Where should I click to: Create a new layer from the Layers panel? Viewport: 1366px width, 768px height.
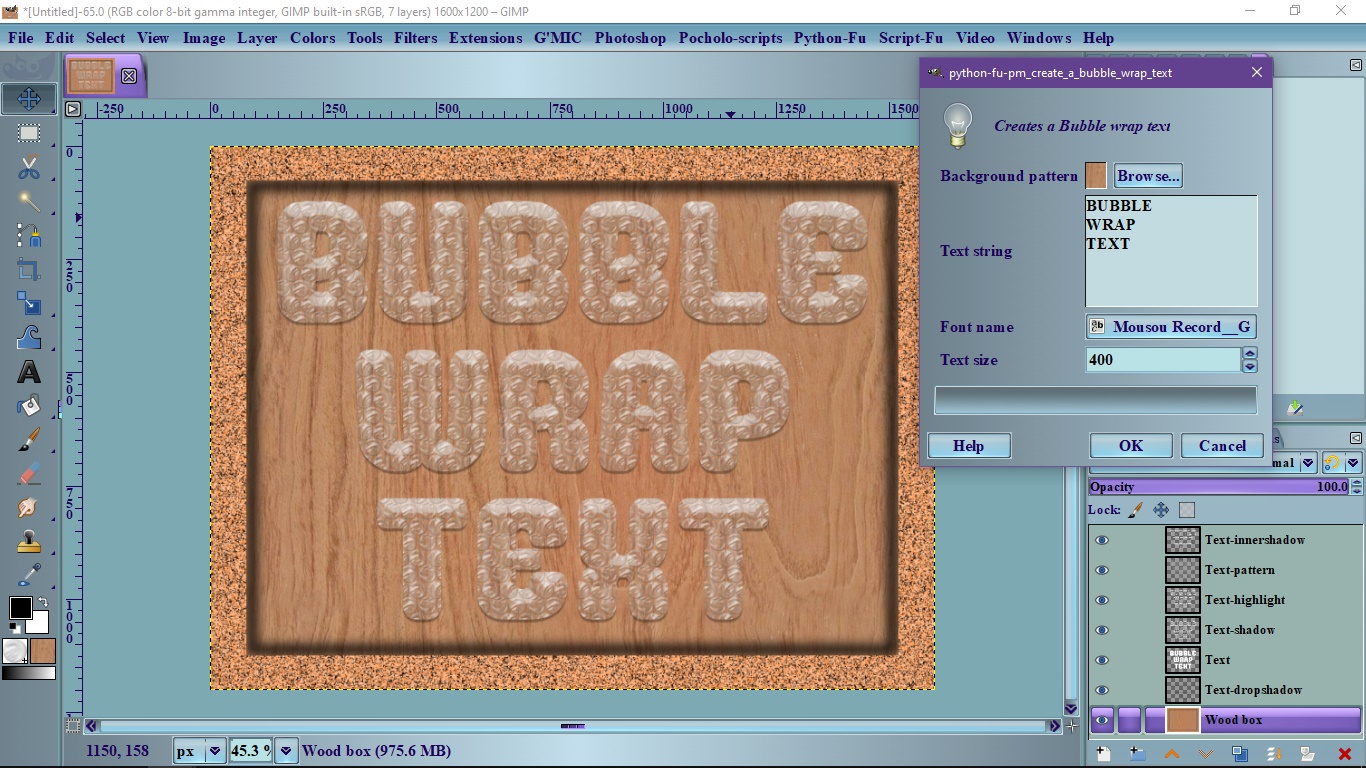pyautogui.click(x=1102, y=754)
